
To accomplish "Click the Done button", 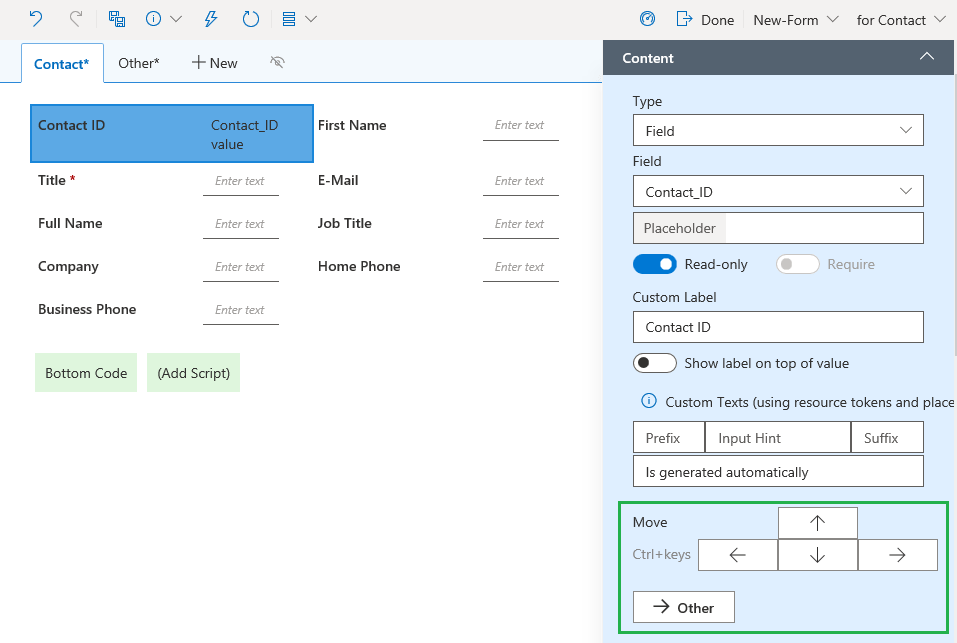I will click(706, 20).
